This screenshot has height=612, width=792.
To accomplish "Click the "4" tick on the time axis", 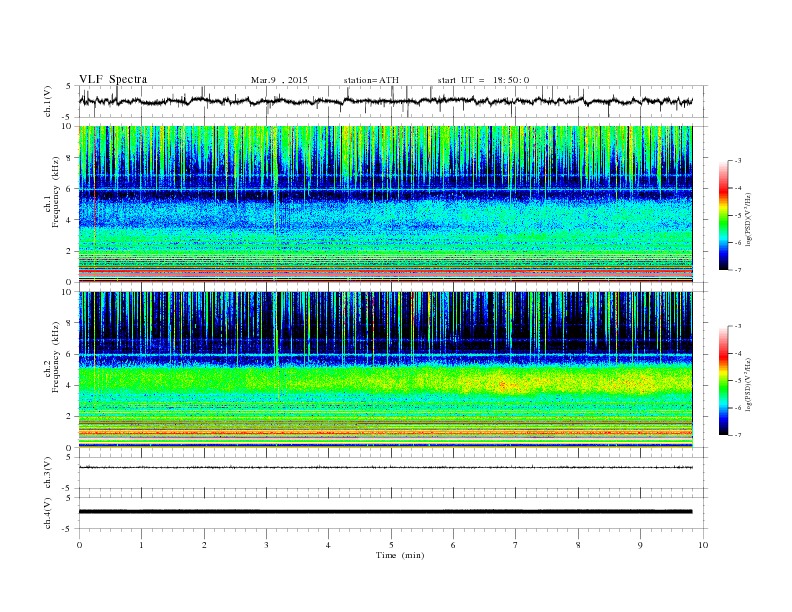I will click(328, 545).
